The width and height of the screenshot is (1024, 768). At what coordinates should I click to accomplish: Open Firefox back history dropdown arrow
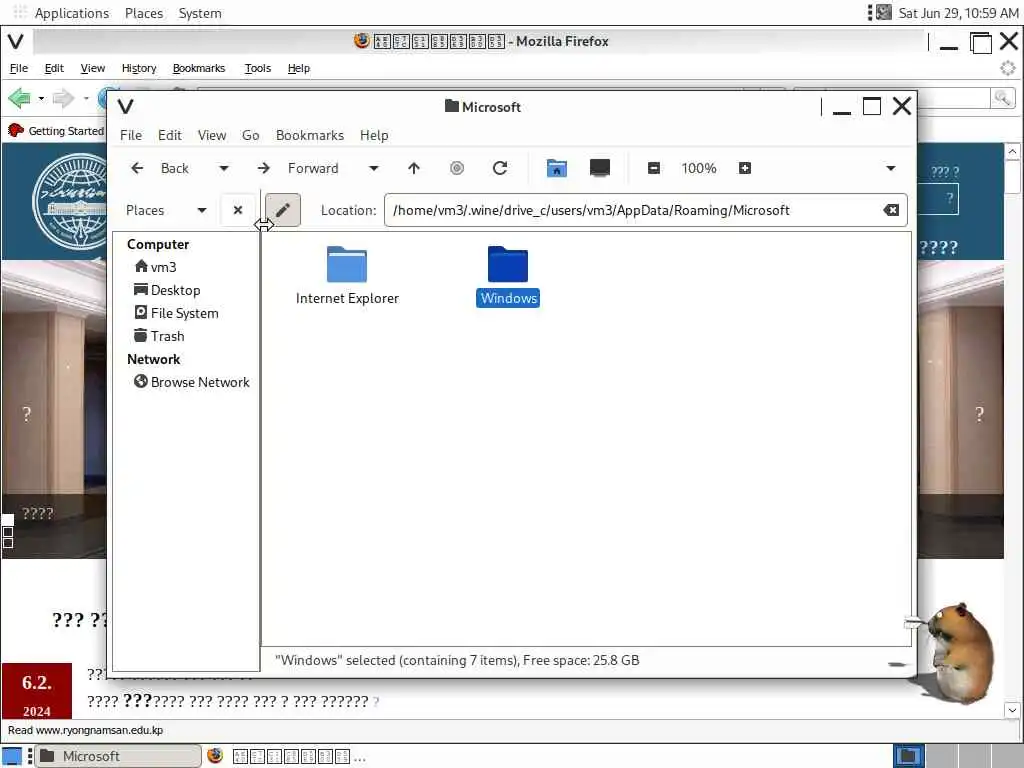[41, 99]
